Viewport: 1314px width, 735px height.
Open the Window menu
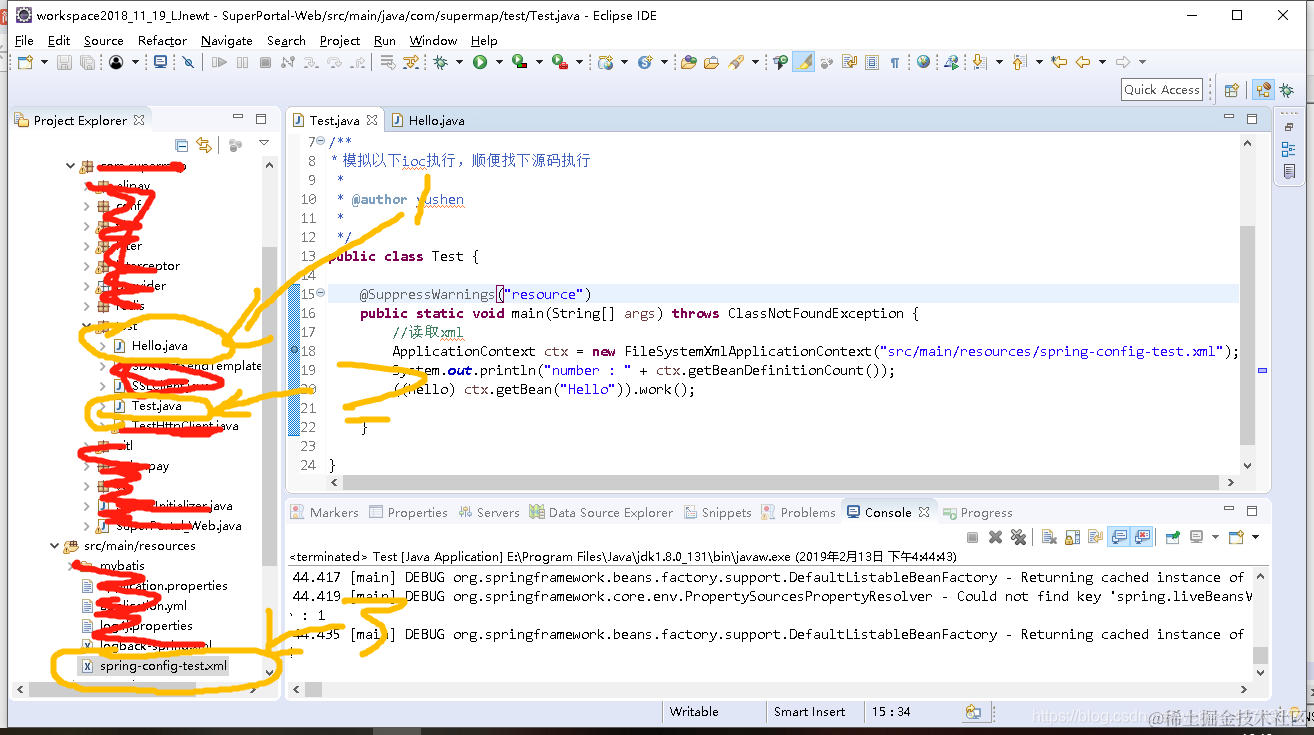[433, 40]
